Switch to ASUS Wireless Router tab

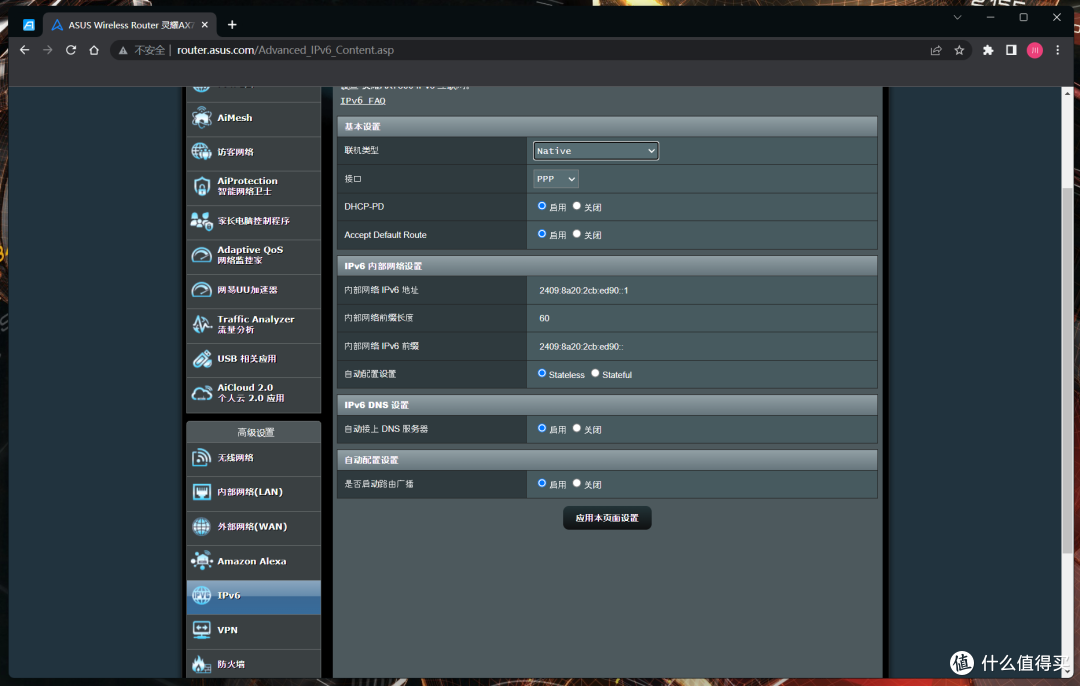129,25
